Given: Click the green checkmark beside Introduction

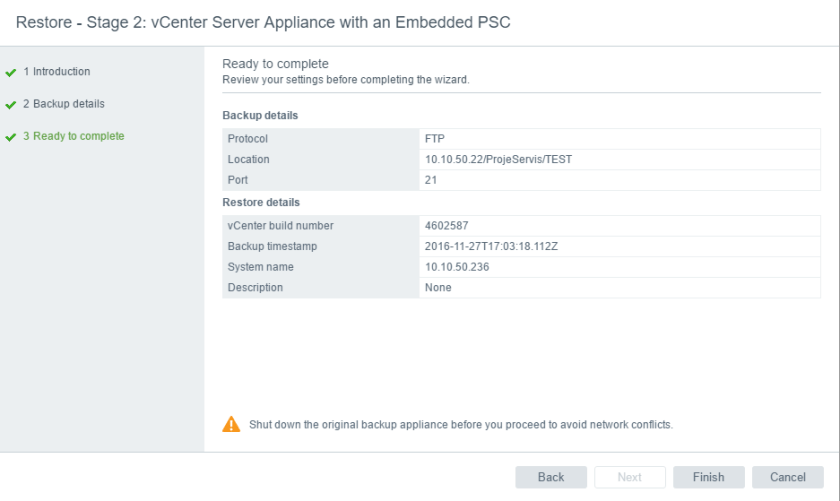Looking at the screenshot, I should click(x=11, y=72).
